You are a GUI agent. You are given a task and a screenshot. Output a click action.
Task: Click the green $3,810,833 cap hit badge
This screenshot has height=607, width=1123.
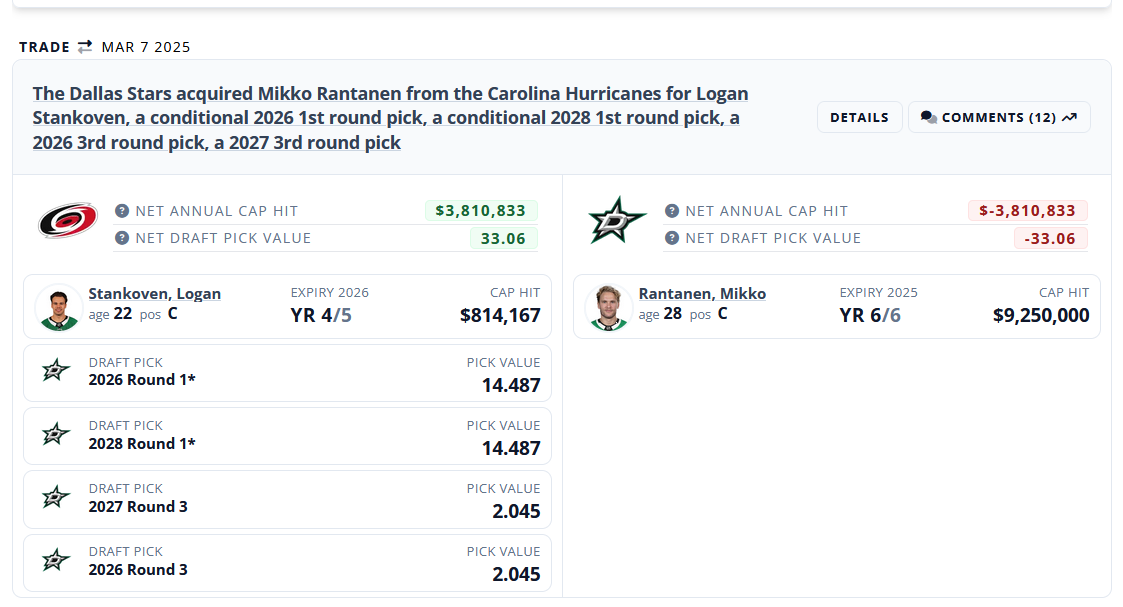(481, 211)
